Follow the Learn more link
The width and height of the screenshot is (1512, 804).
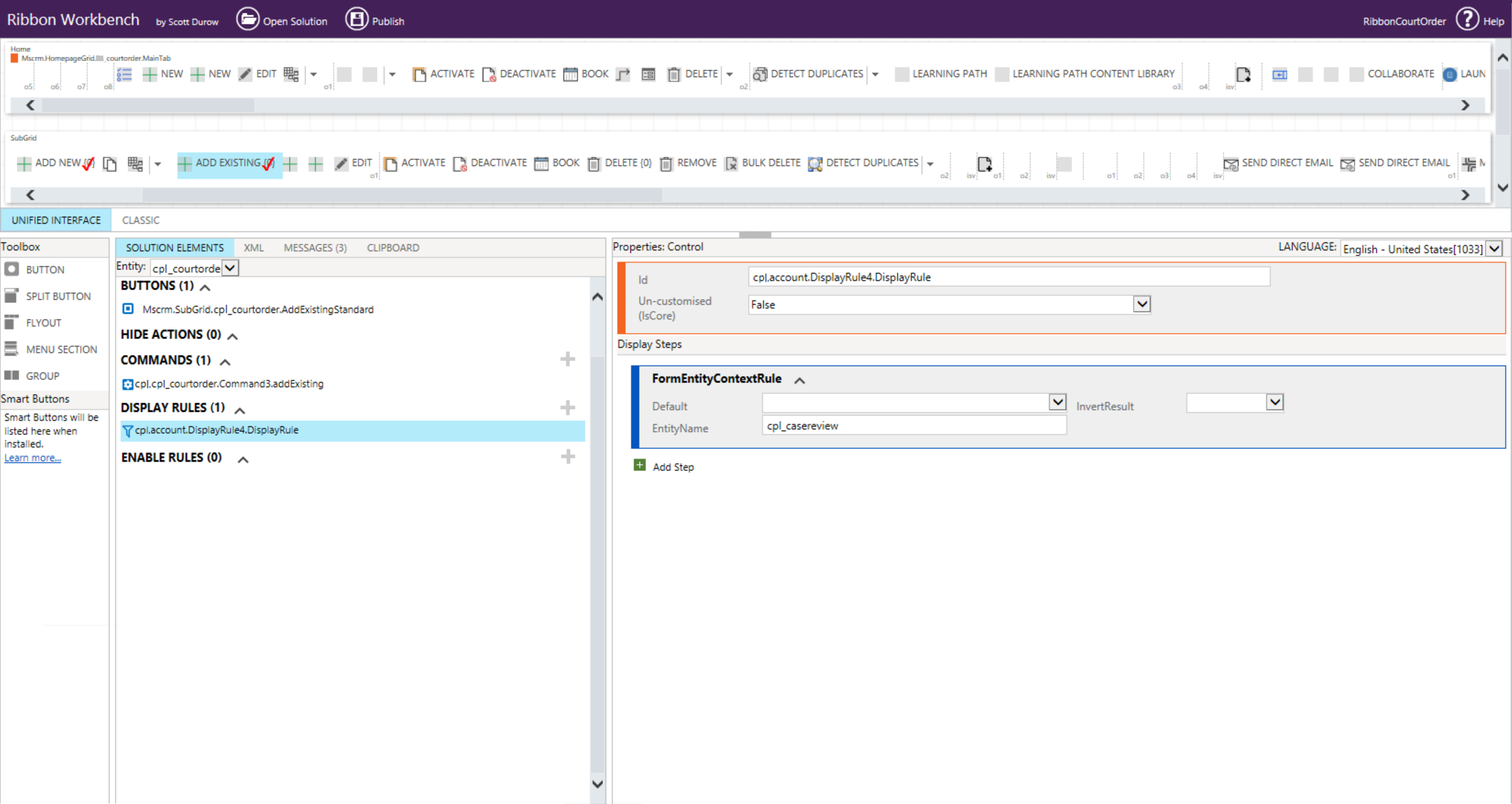click(x=32, y=458)
